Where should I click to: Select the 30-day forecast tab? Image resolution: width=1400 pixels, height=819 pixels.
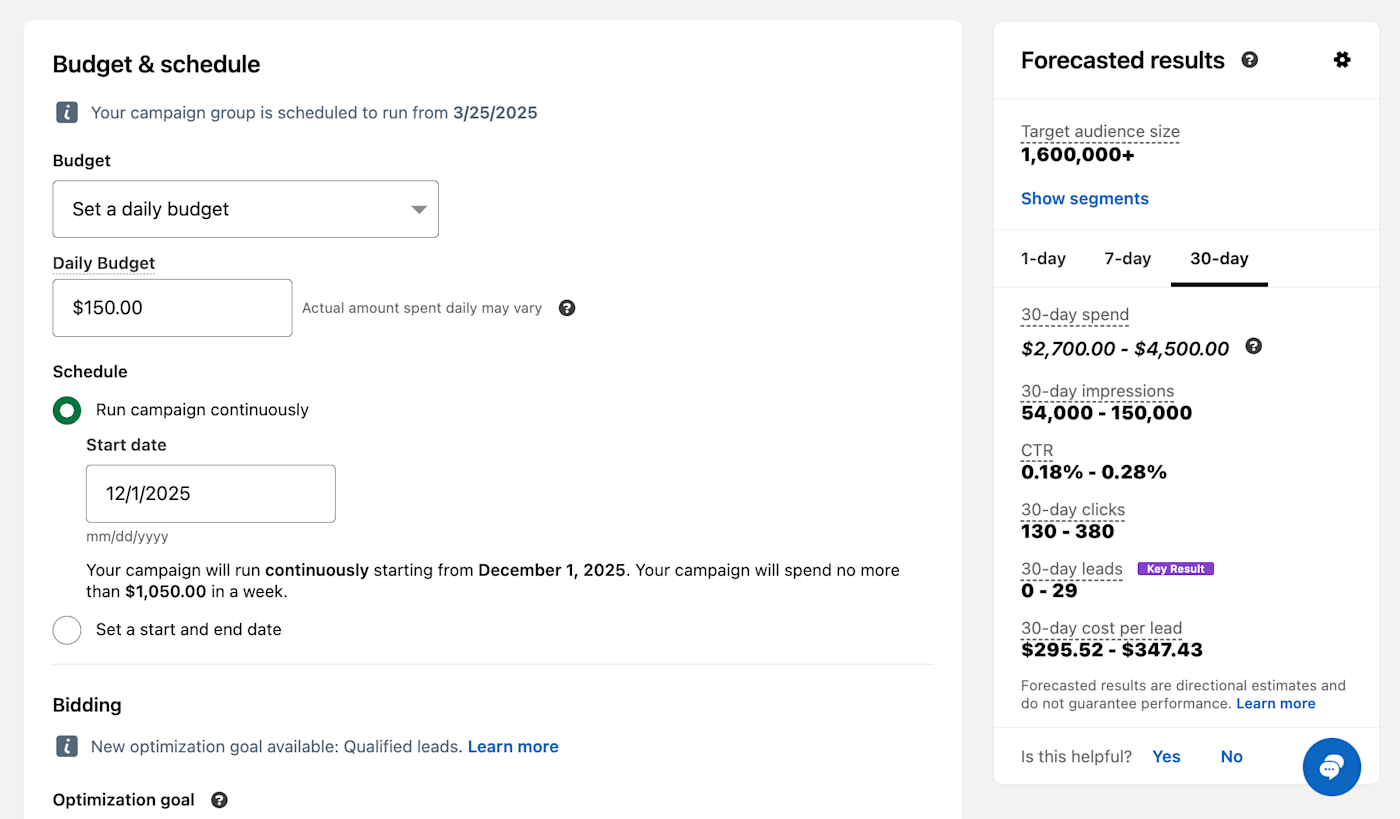click(x=1219, y=259)
